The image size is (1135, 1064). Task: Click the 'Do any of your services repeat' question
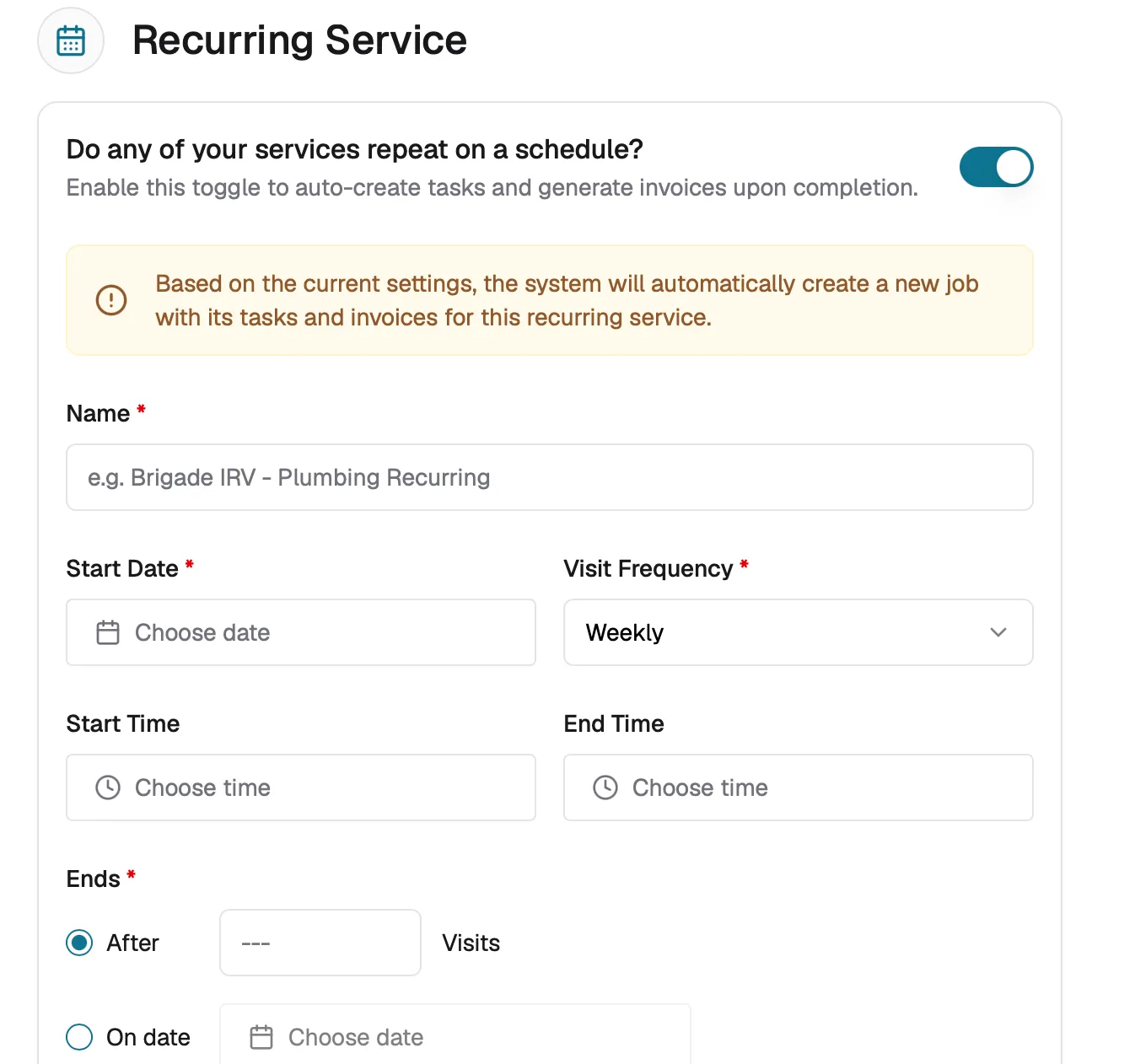[355, 149]
